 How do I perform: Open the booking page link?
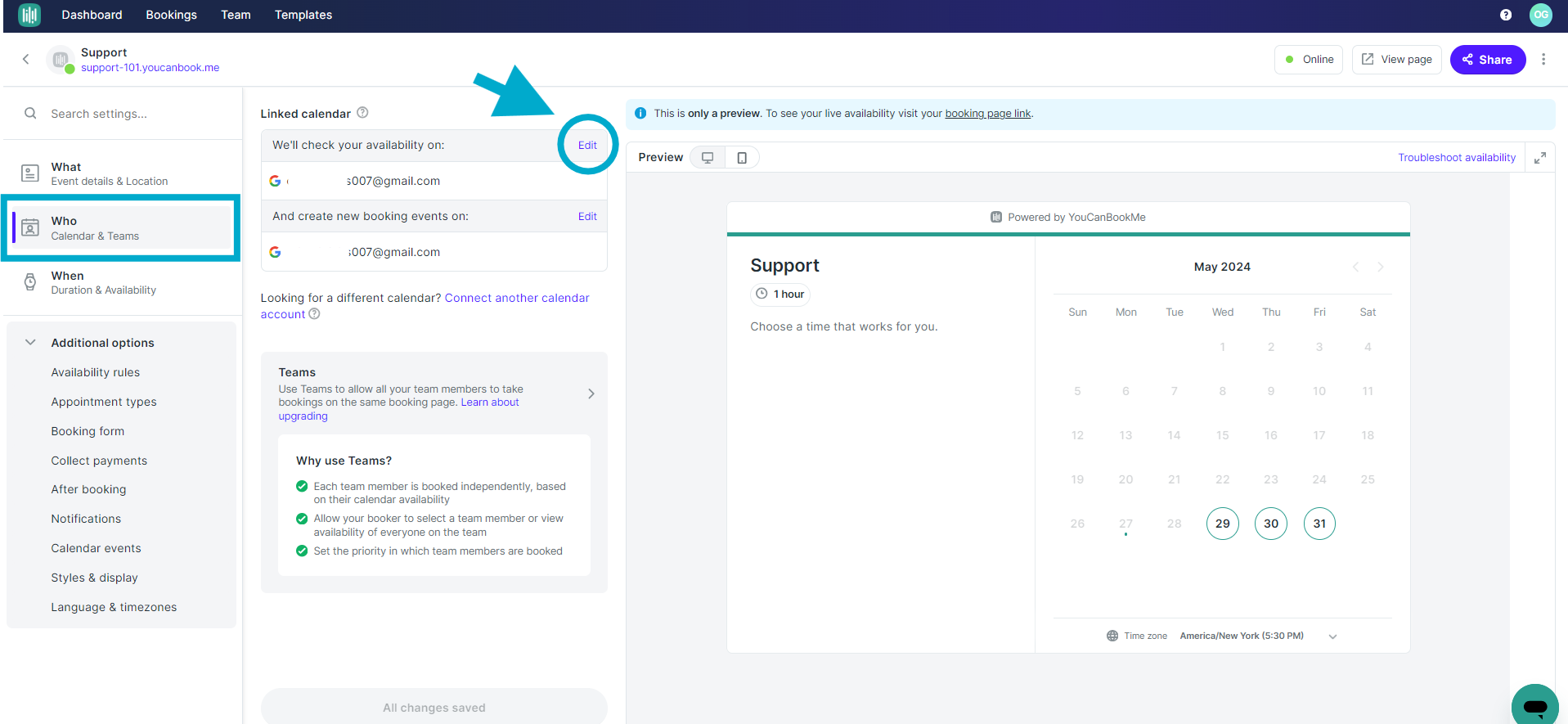pyautogui.click(x=987, y=114)
